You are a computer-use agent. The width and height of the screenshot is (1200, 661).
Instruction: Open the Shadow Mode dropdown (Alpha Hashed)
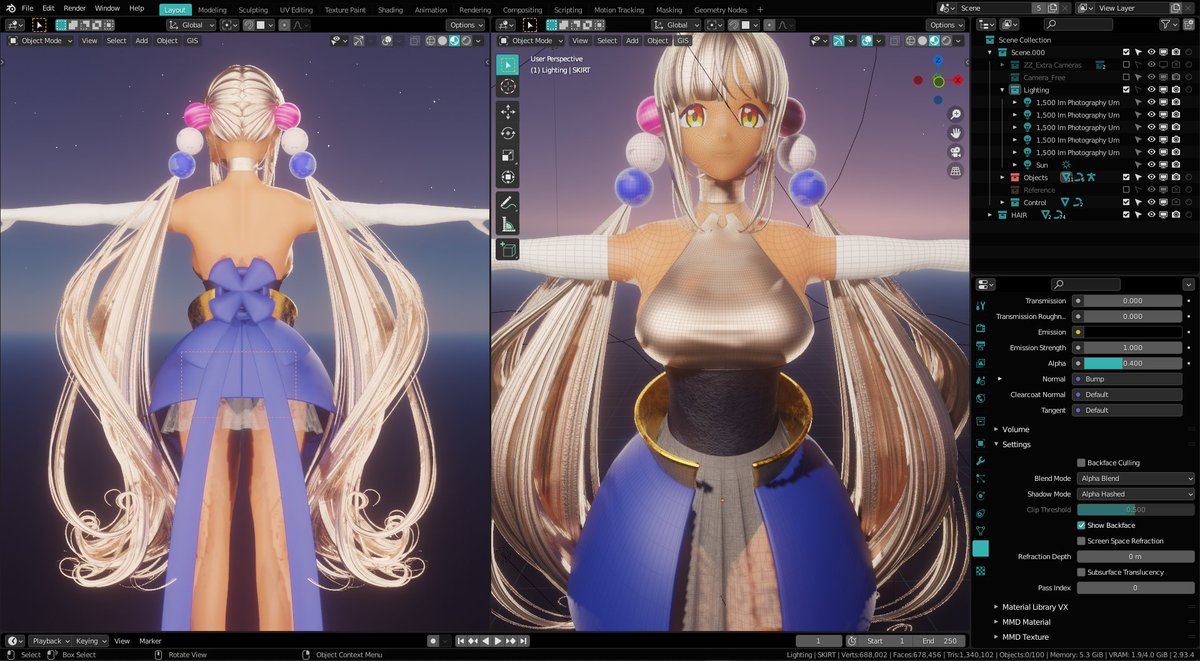point(1135,494)
